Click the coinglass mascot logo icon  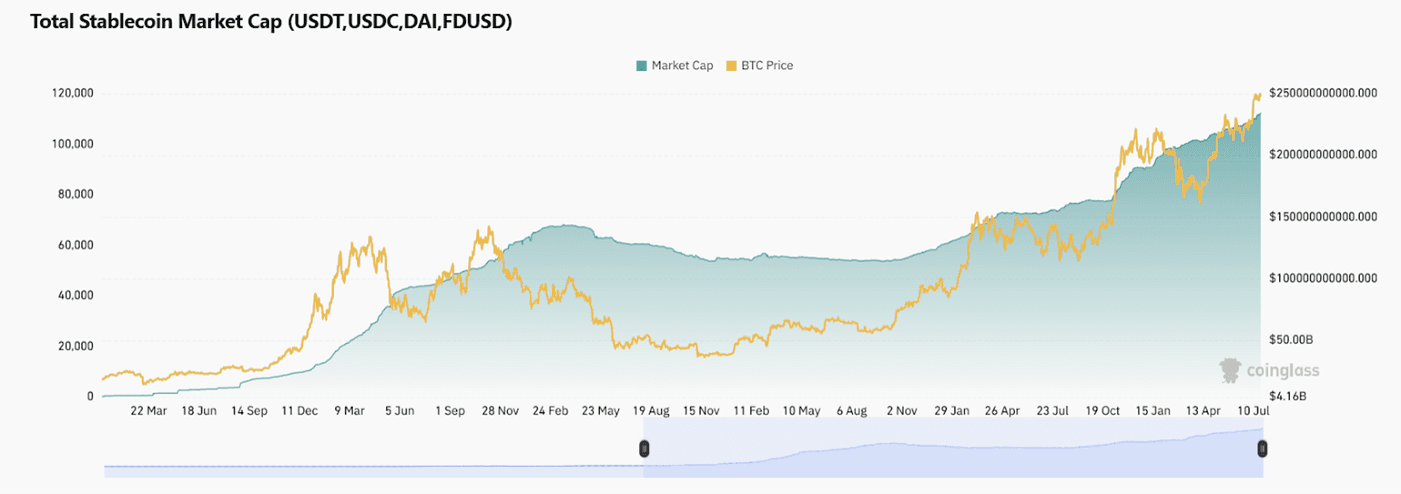click(1230, 370)
